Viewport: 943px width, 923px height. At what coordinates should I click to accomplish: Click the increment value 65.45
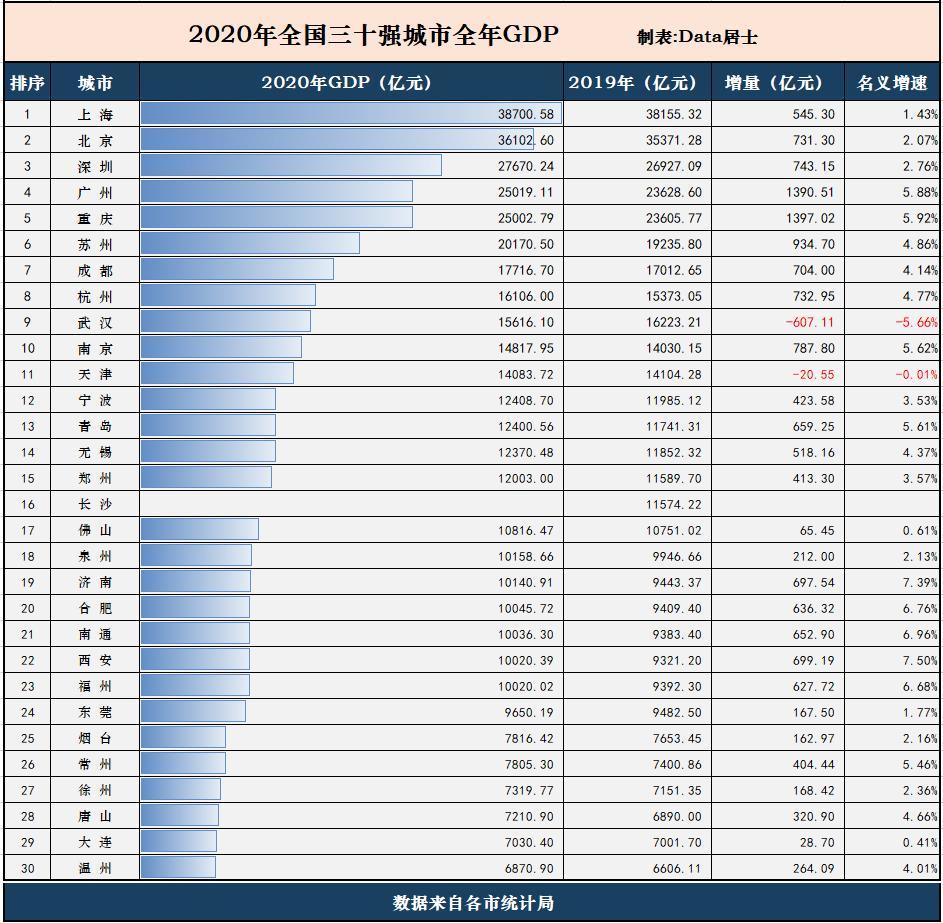click(817, 530)
